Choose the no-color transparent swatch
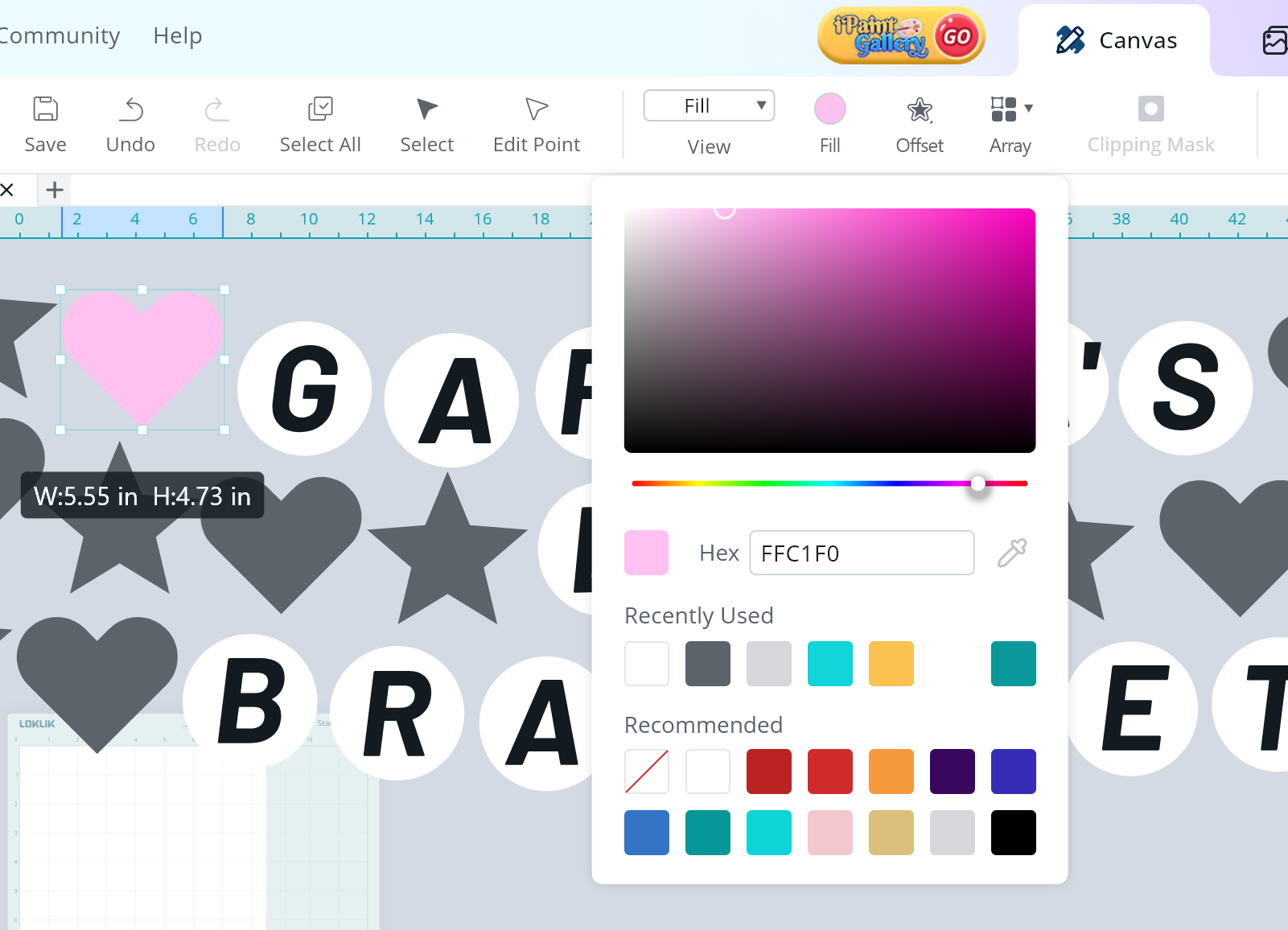Screen dimensions: 1288x930 click(646, 772)
